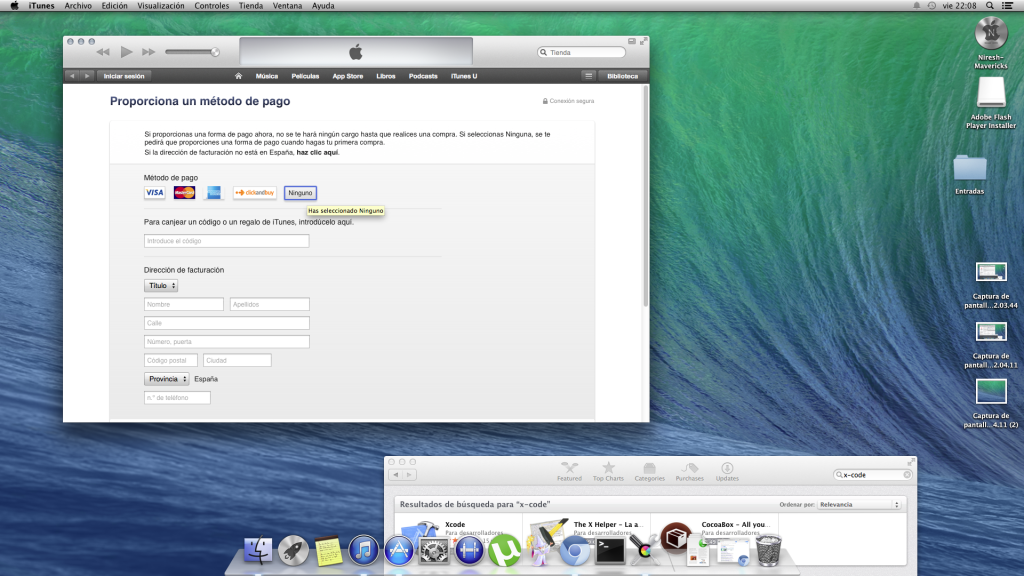Click the Apellidos input field

(x=270, y=304)
